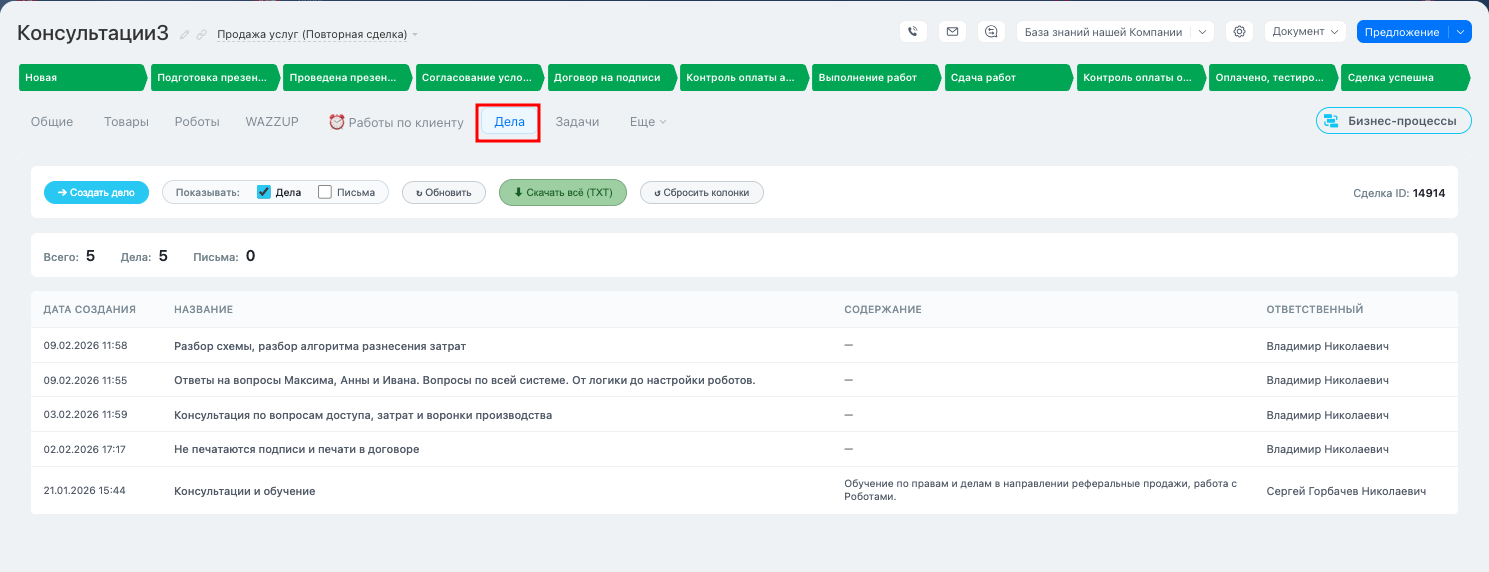Open the chat messages icon

[x=991, y=32]
